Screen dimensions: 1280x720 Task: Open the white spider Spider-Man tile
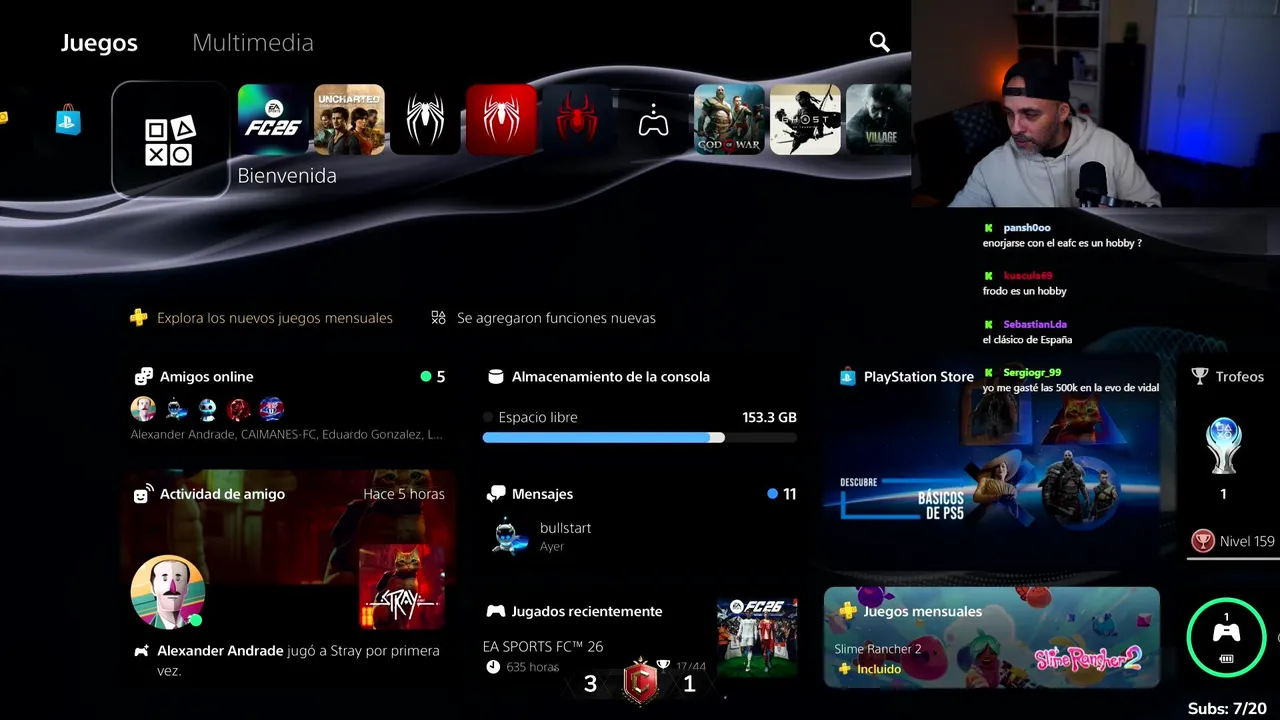(425, 120)
